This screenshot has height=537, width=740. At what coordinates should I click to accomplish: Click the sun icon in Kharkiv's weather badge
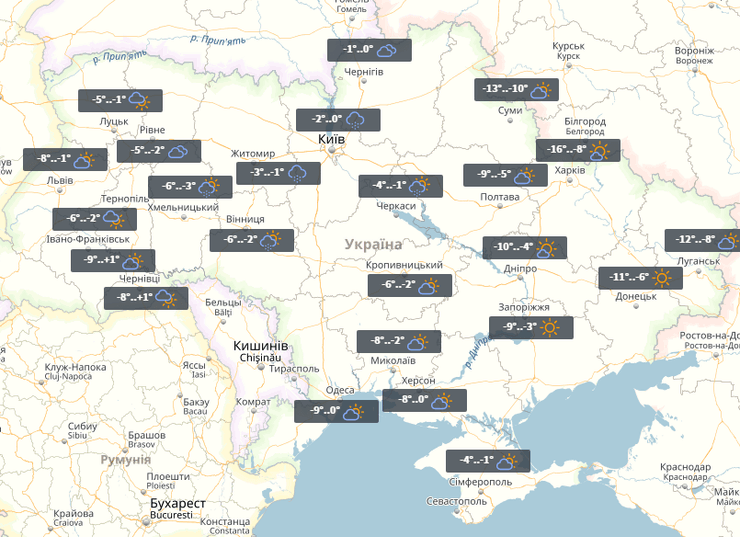click(599, 151)
